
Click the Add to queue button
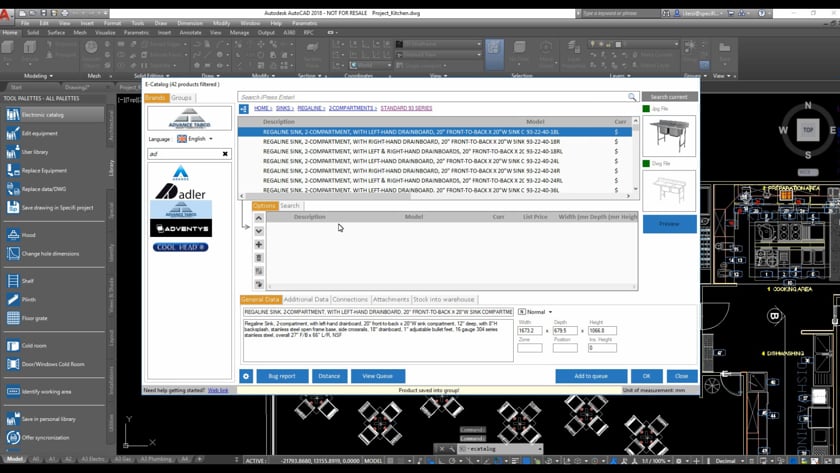point(591,376)
